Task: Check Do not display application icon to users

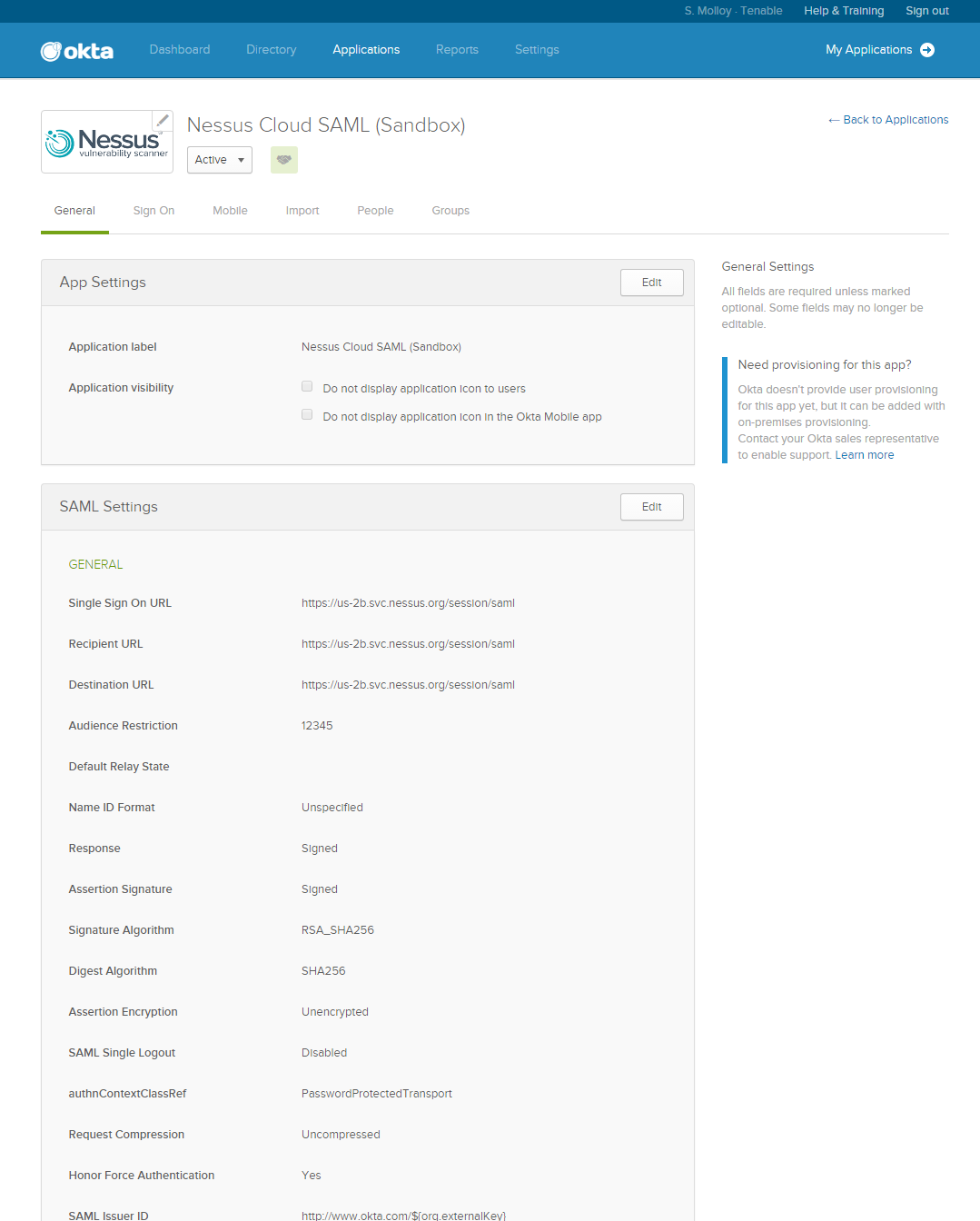Action: click(307, 386)
